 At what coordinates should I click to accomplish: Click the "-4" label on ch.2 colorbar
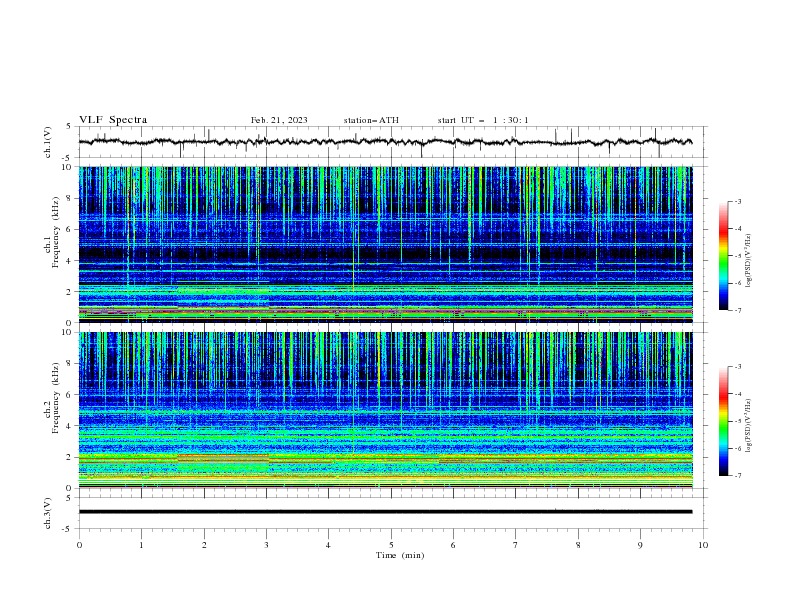(738, 394)
